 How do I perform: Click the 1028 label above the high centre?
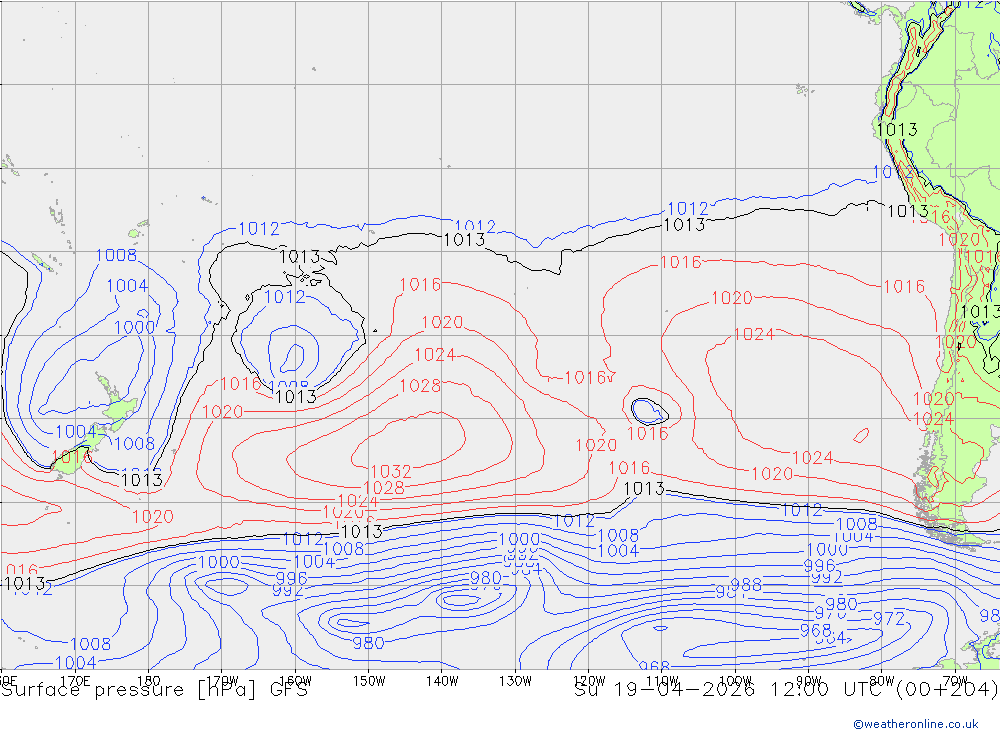coord(420,386)
